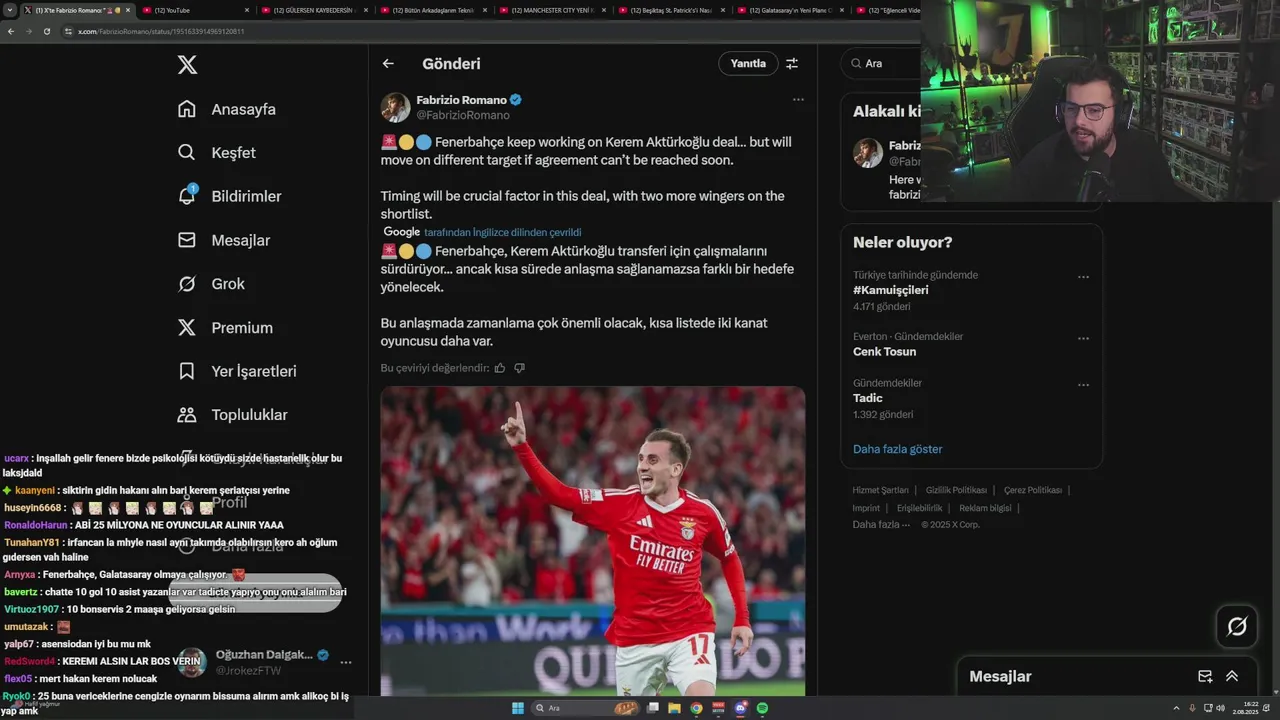Switch to the YouTube browser tab
The image size is (1280, 720).
coord(194,10)
